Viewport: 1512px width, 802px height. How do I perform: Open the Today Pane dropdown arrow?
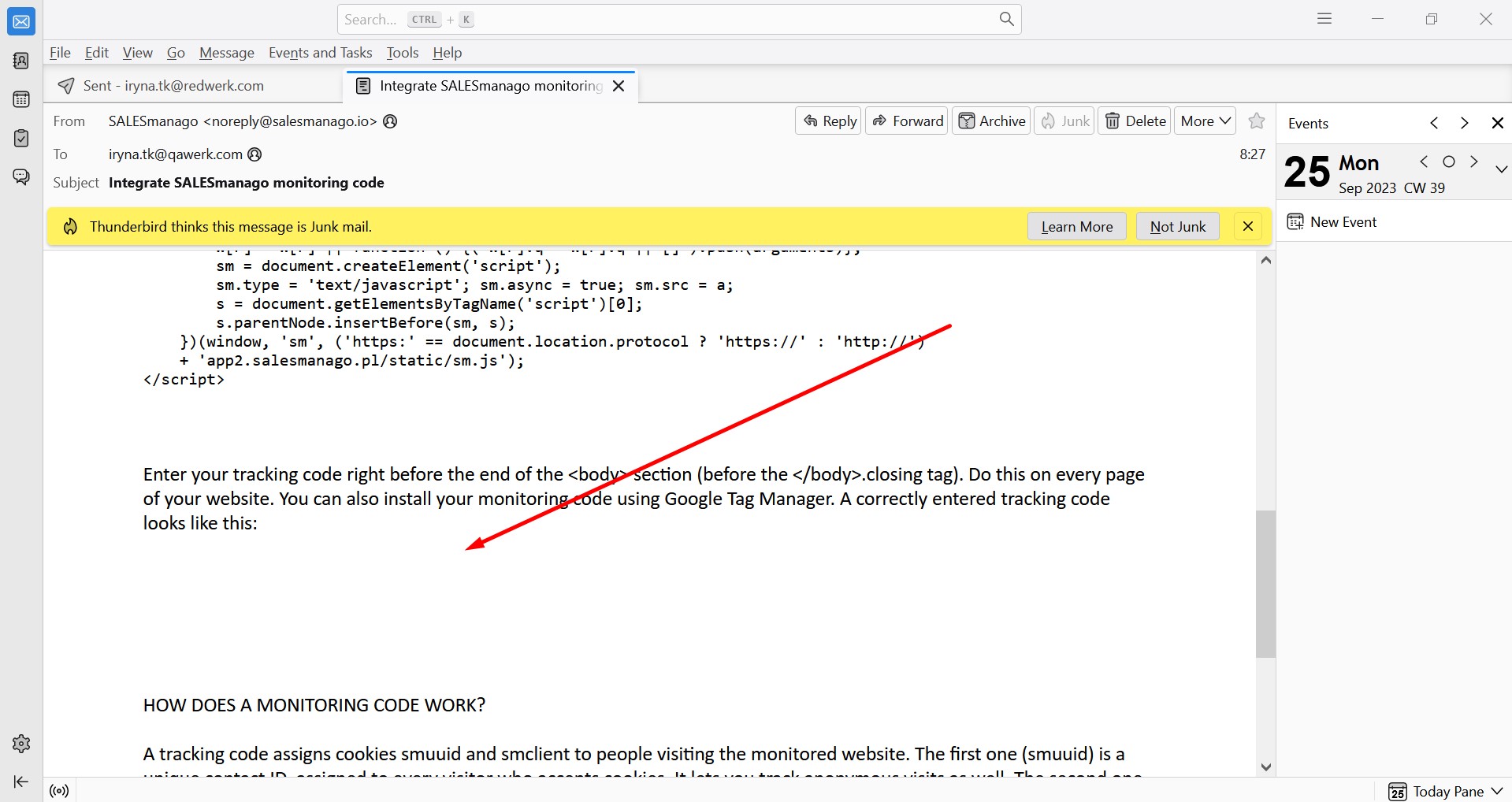(x=1497, y=791)
